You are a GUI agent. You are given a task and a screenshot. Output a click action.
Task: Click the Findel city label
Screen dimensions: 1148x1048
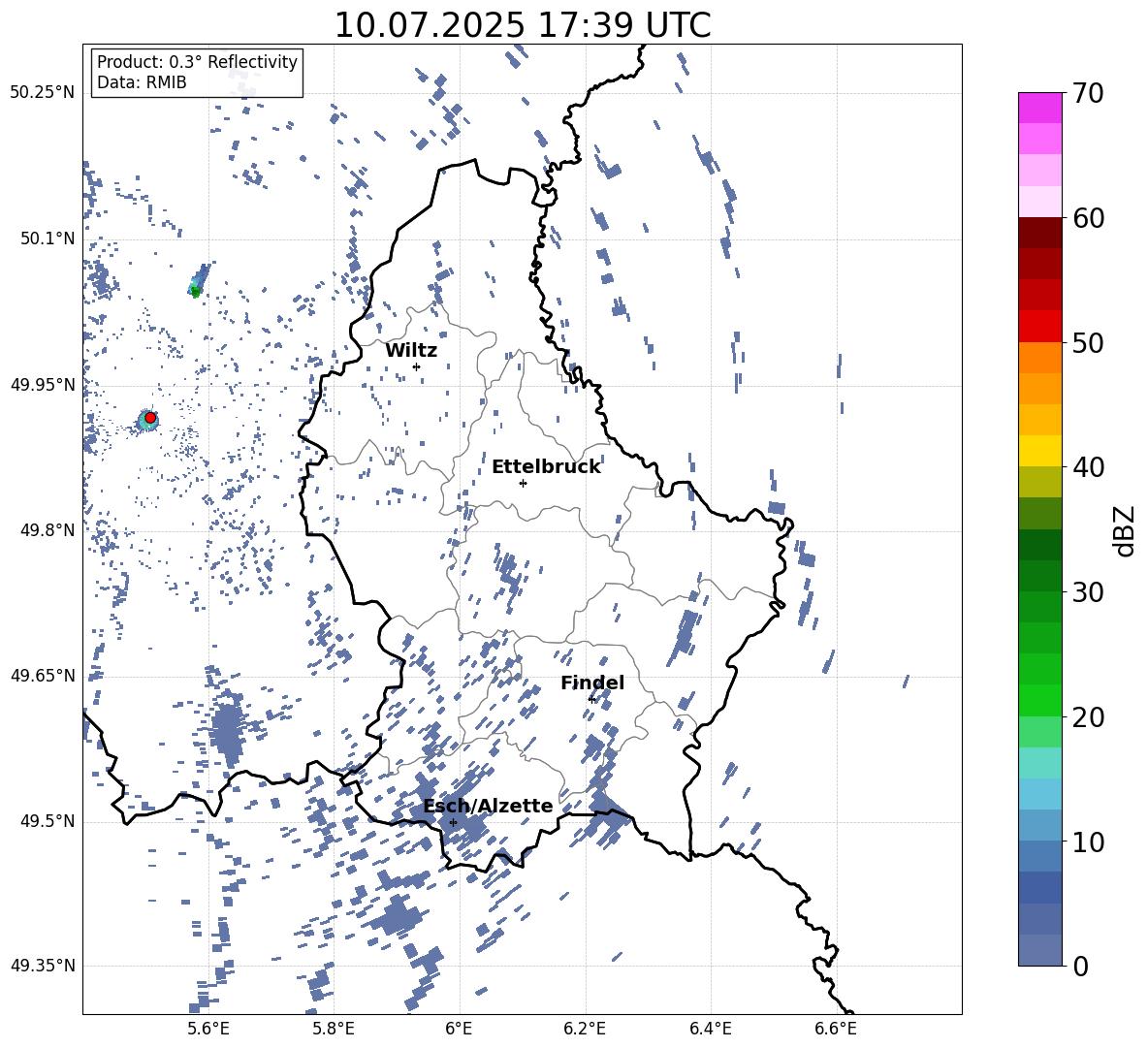tap(592, 683)
